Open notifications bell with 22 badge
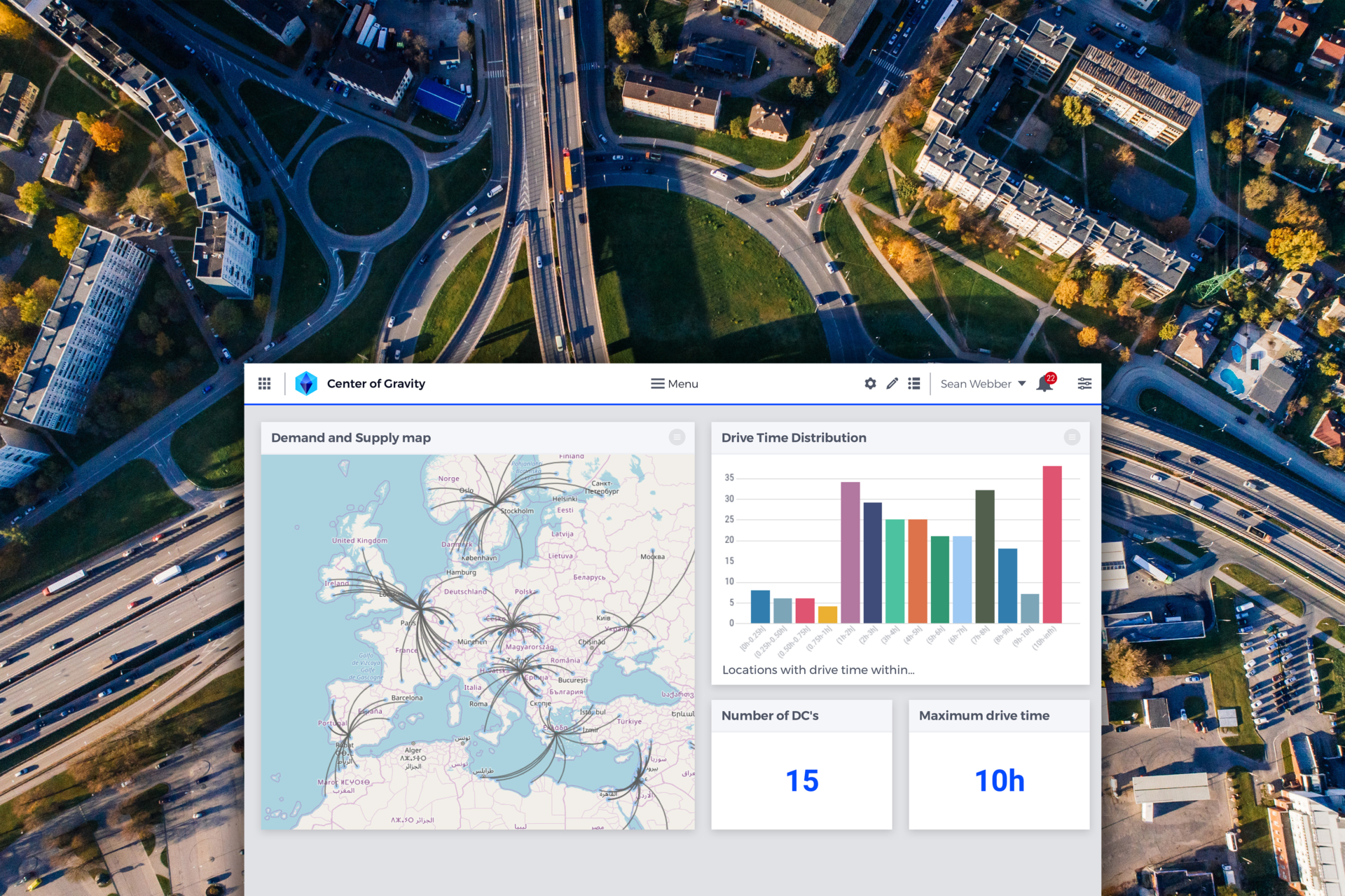Screen dimensions: 1345x896 (1044, 383)
